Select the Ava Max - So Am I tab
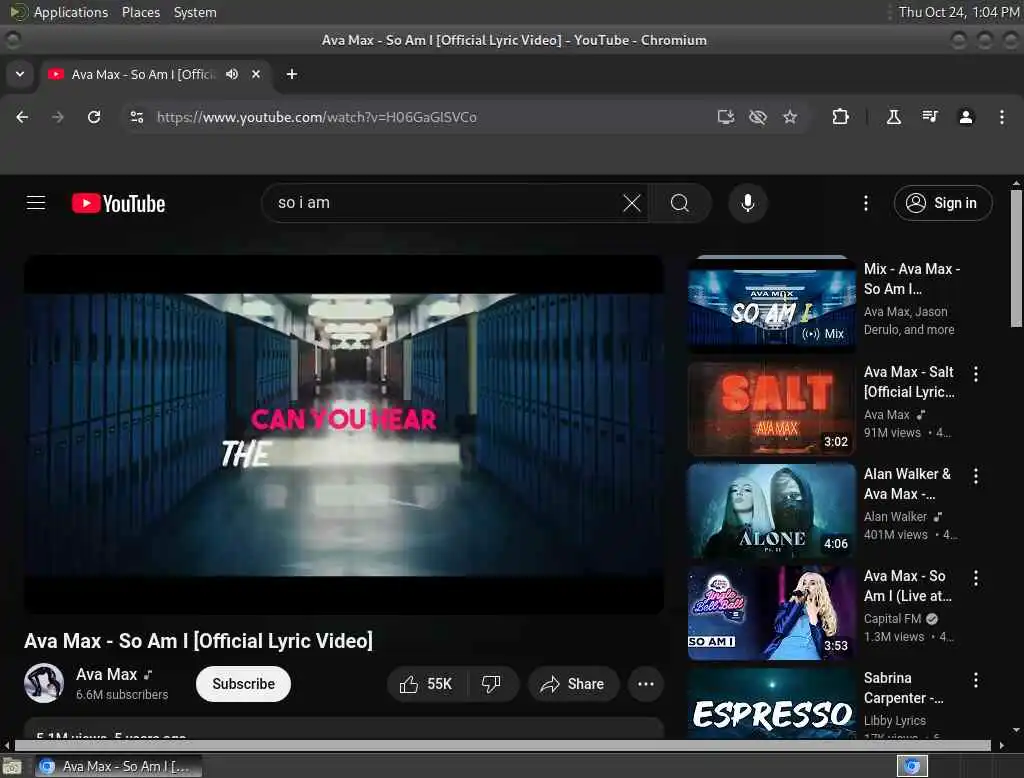1024x778 pixels. click(x=142, y=74)
